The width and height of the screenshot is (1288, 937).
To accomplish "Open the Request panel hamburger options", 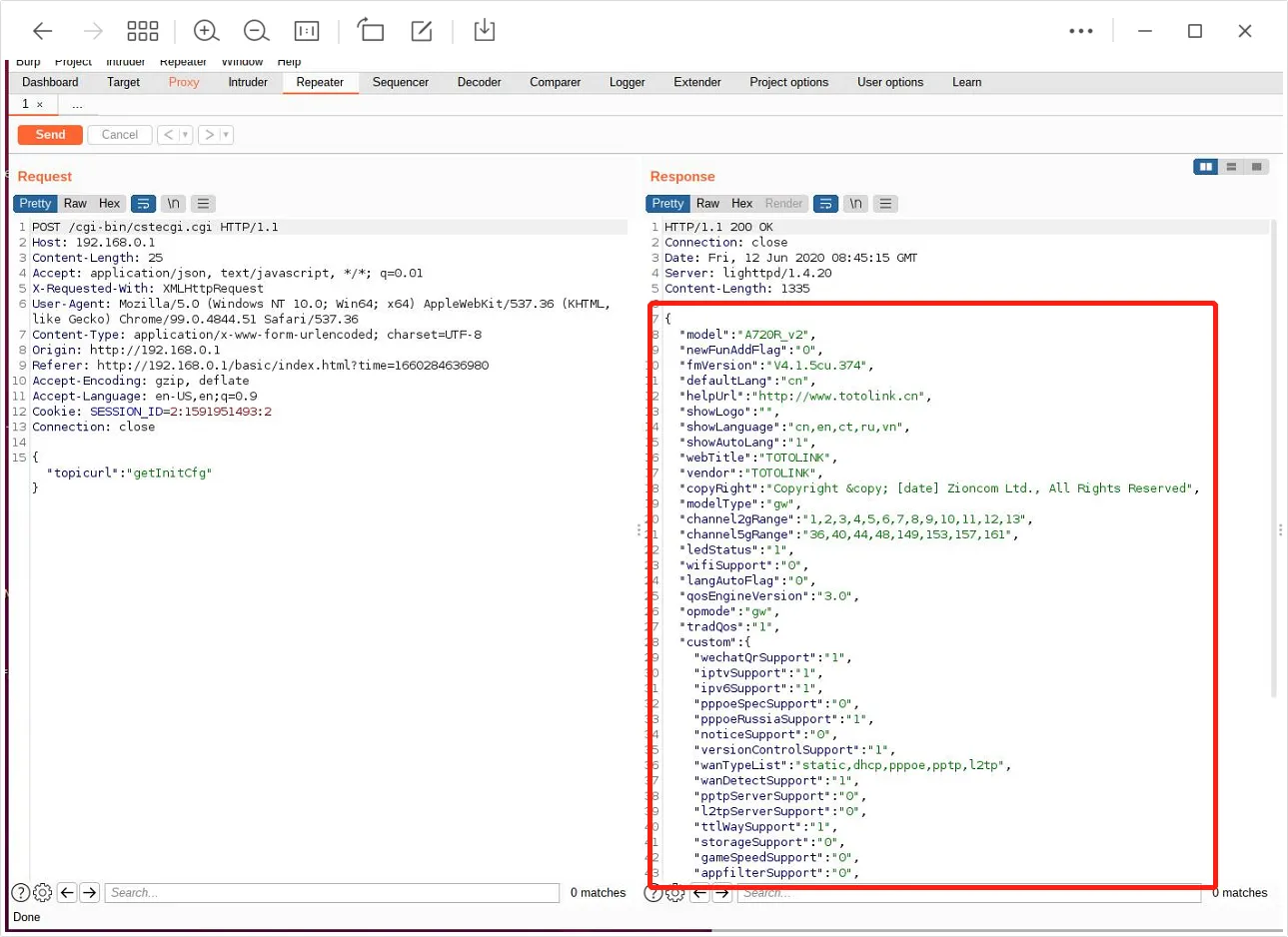I will point(203,204).
